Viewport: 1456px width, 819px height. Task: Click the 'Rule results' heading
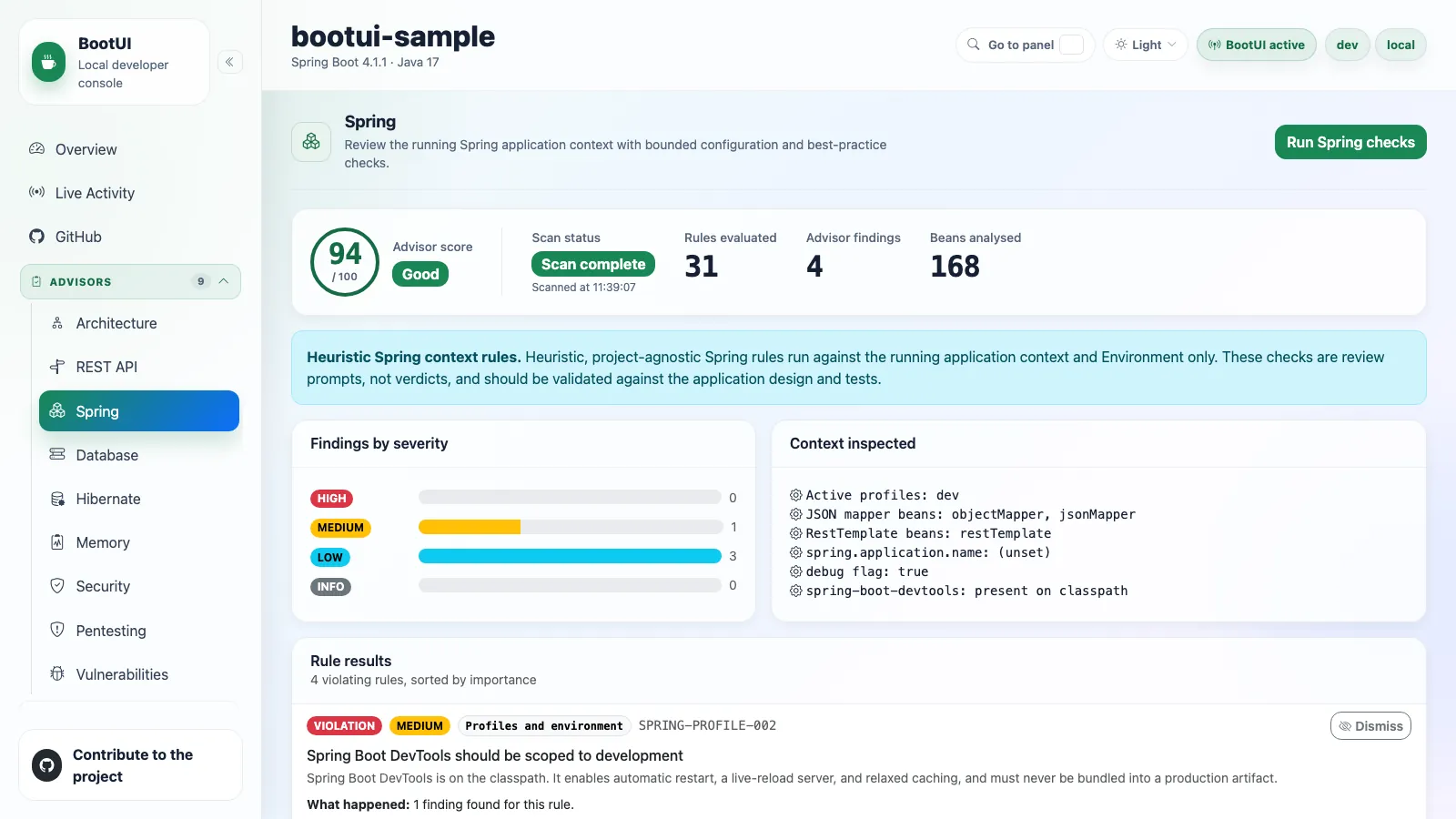click(350, 661)
